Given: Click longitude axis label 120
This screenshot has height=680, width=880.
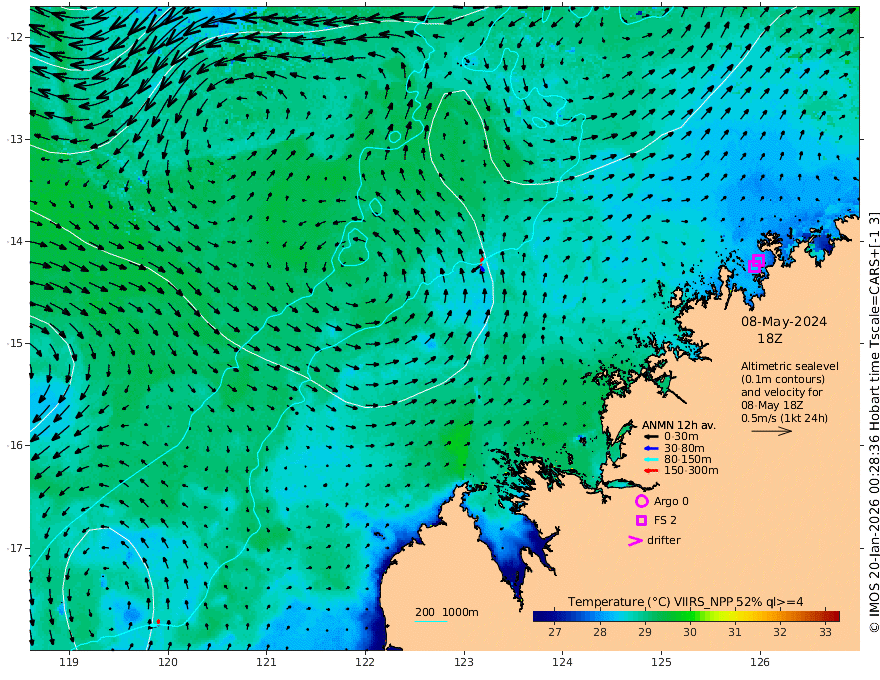Looking at the screenshot, I should tap(168, 663).
